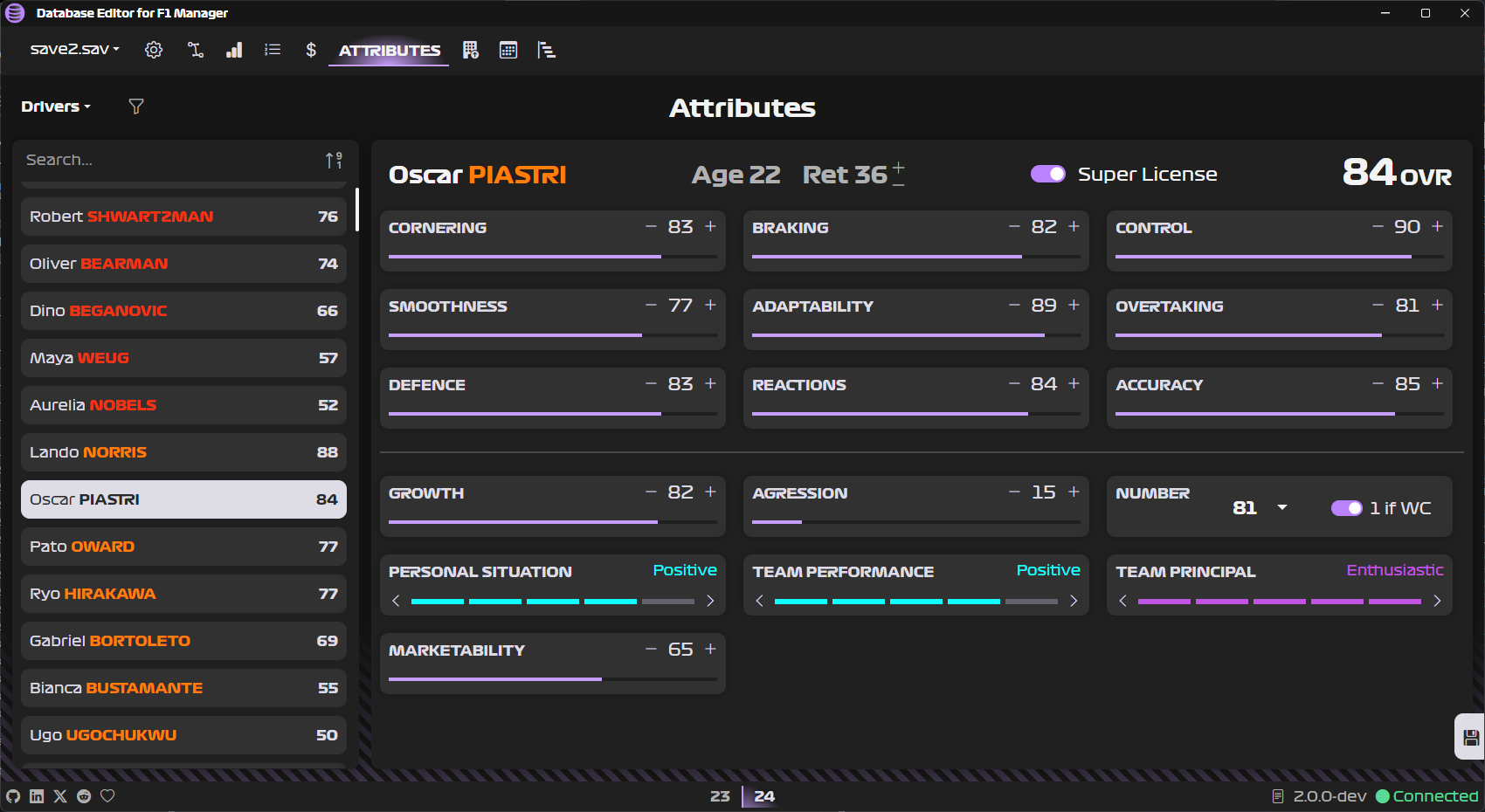The width and height of the screenshot is (1485, 812).
Task: Click the floppy disk save icon
Action: [1471, 738]
